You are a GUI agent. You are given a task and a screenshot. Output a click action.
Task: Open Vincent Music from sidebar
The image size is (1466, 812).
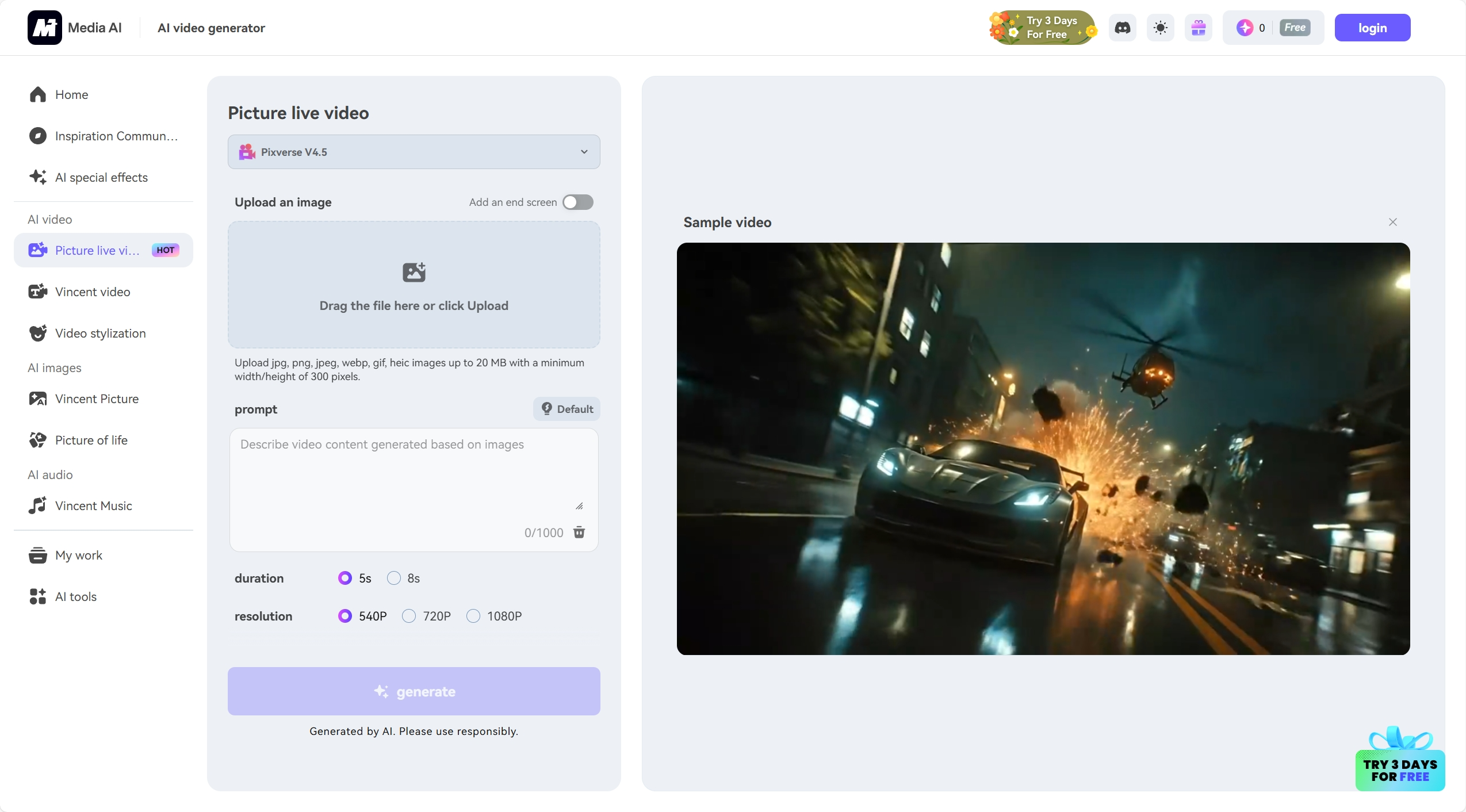[93, 505]
